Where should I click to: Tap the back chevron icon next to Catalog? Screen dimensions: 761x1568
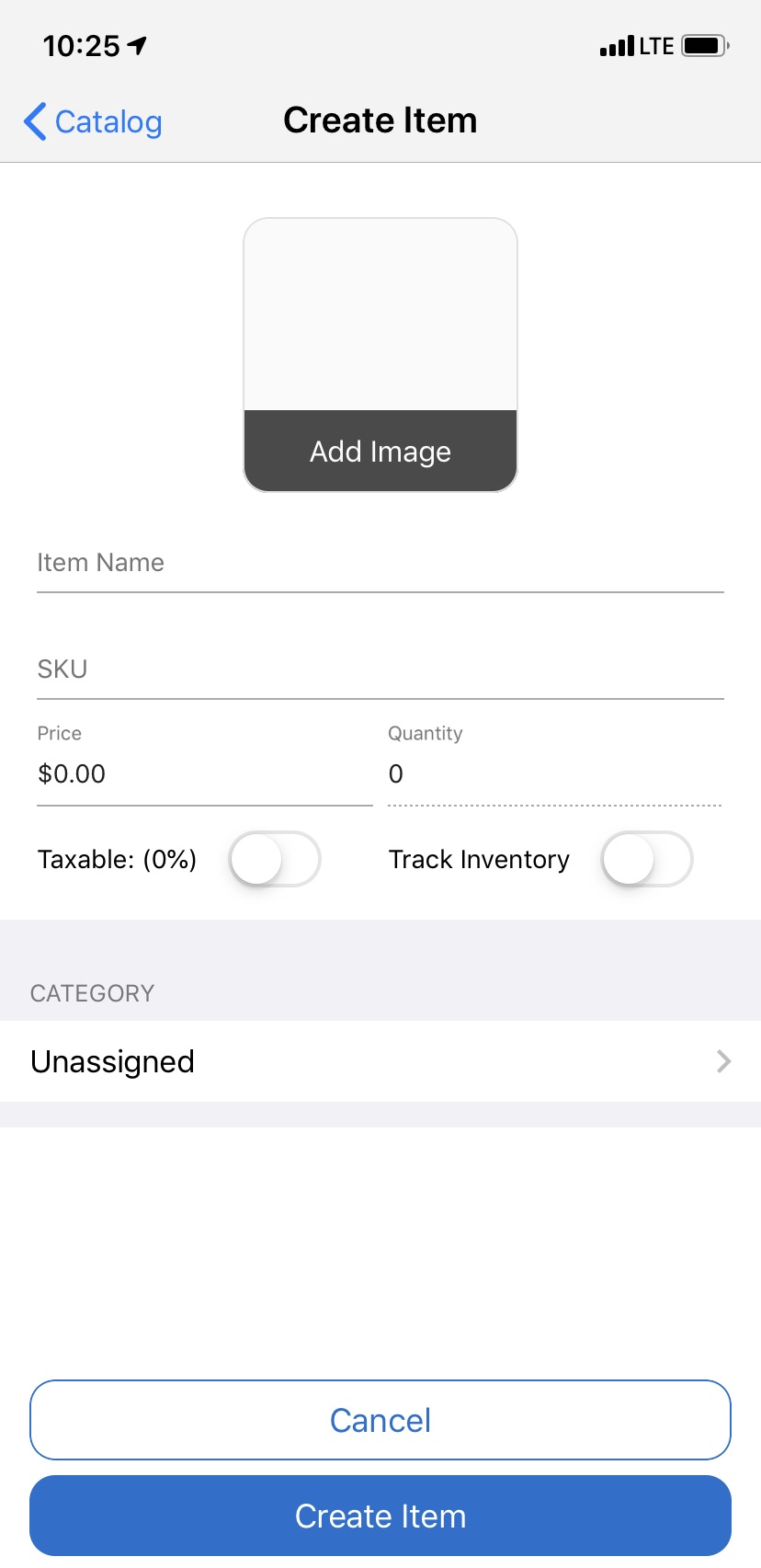(35, 121)
